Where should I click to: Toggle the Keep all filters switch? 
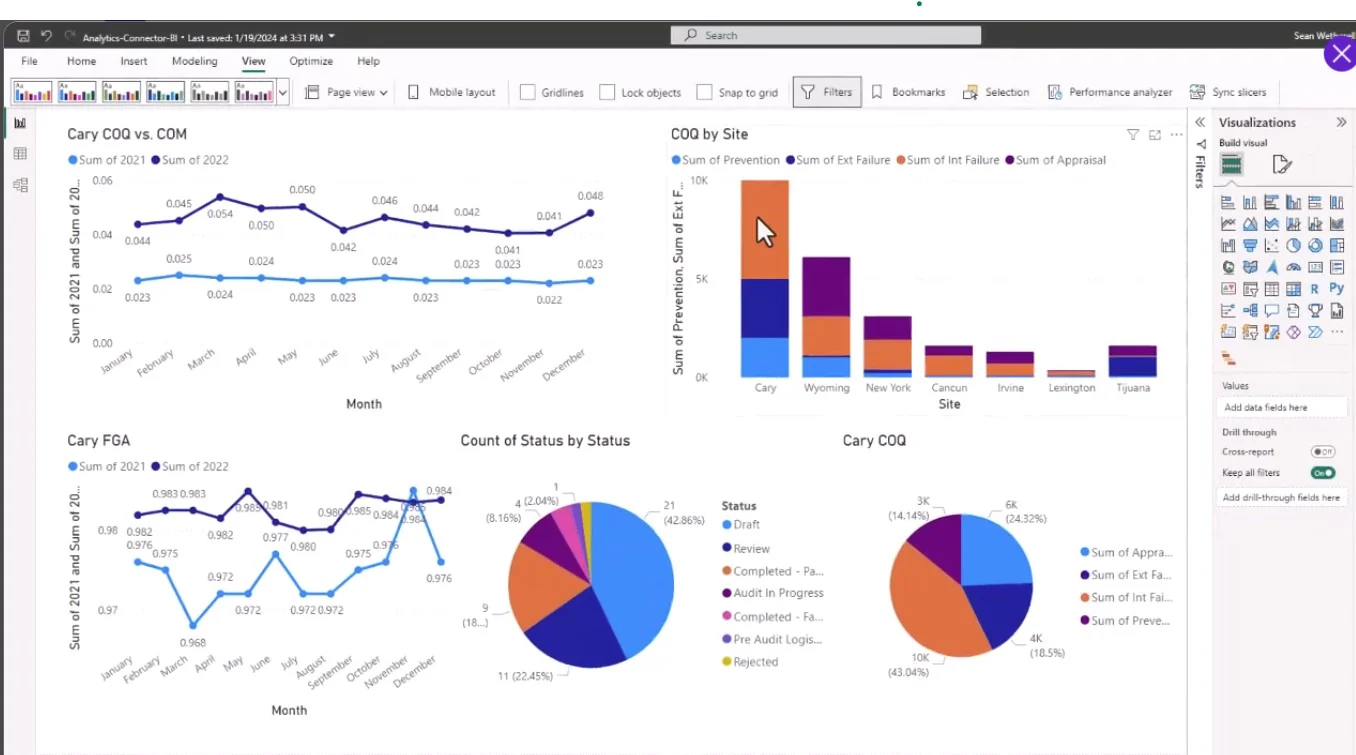(x=1323, y=473)
